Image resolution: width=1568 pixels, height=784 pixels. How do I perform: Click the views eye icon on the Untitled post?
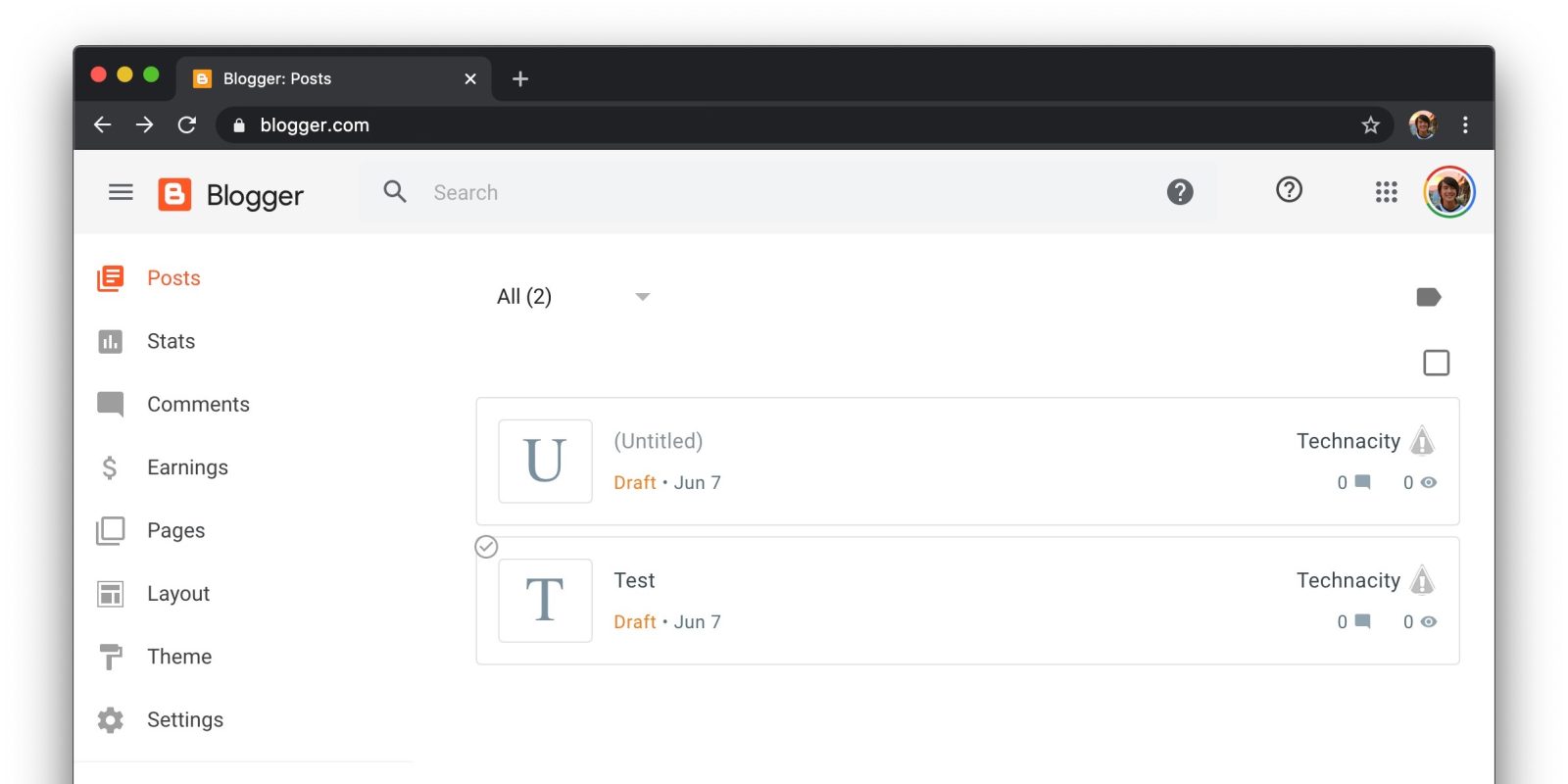click(1429, 482)
